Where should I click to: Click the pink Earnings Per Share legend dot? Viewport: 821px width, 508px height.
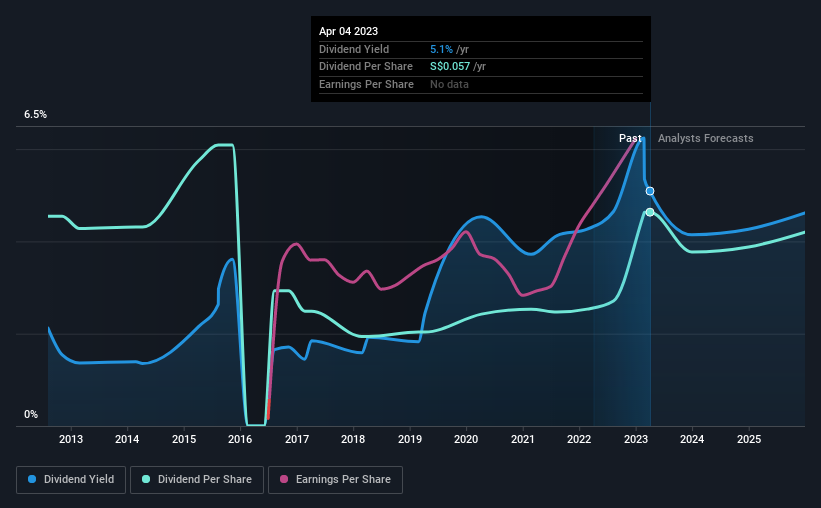284,479
